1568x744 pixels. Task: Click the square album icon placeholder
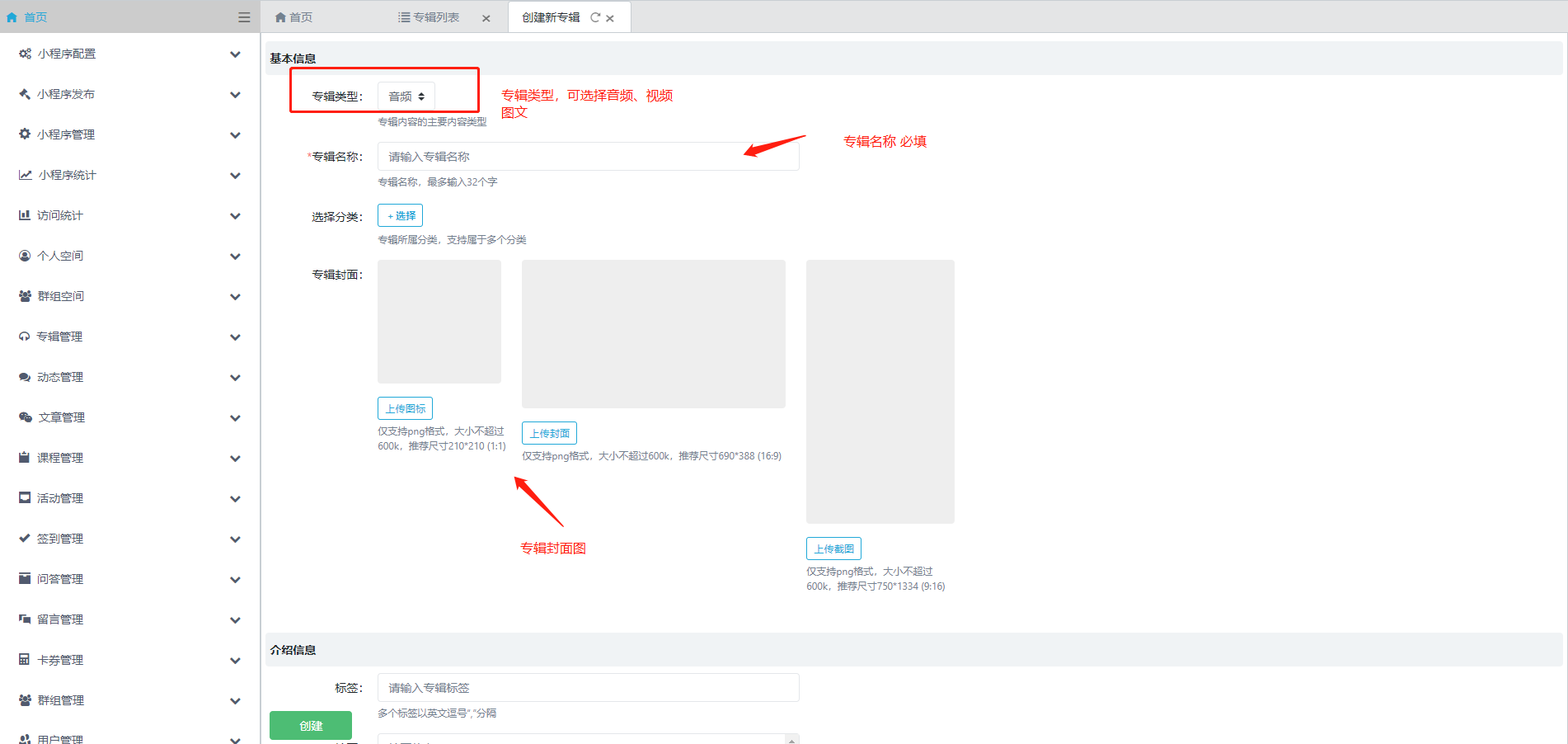(439, 322)
